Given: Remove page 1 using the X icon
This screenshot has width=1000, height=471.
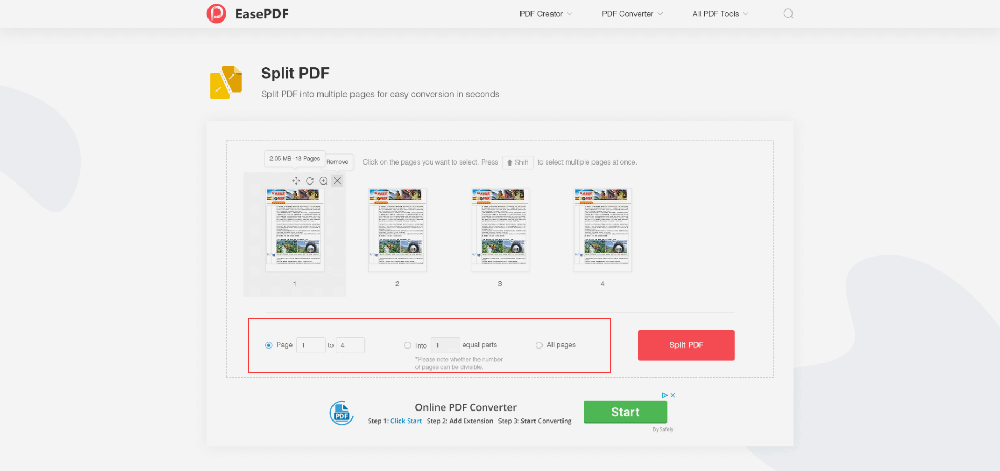Looking at the screenshot, I should coord(337,181).
